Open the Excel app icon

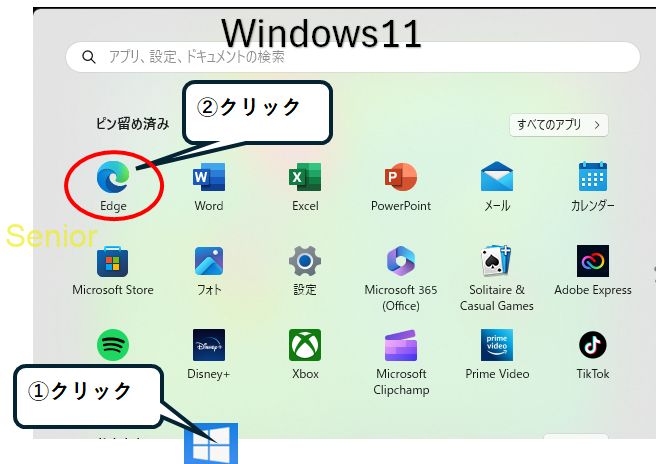pyautogui.click(x=305, y=177)
